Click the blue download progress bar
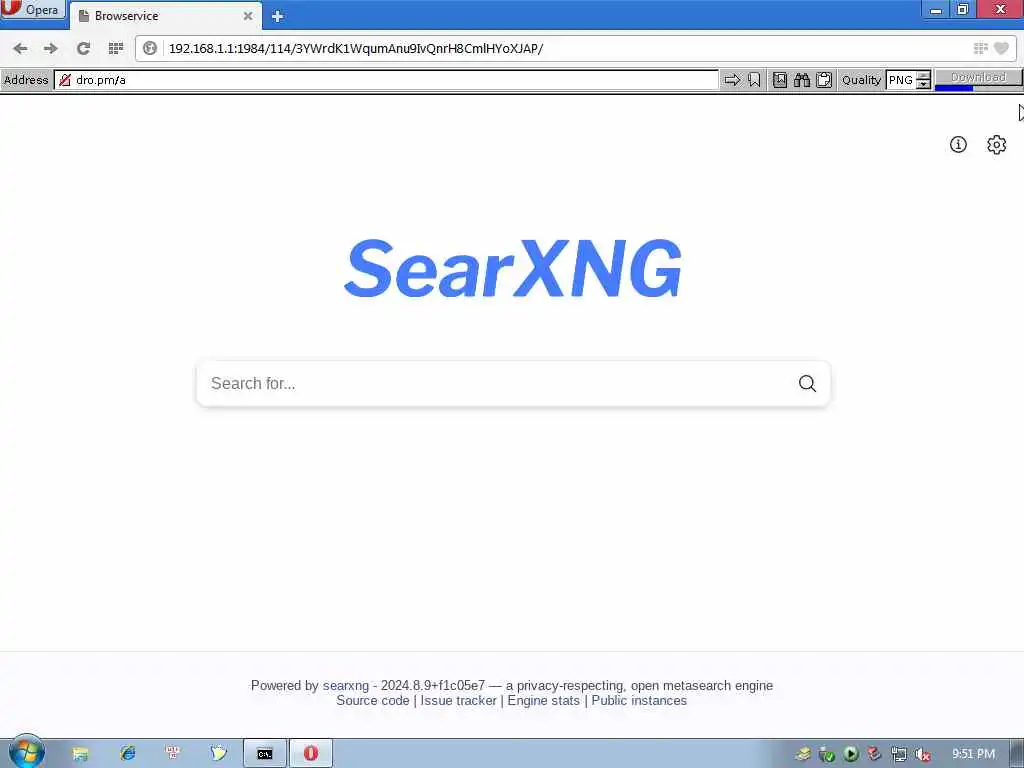Viewport: 1024px width, 768px height. point(953,88)
